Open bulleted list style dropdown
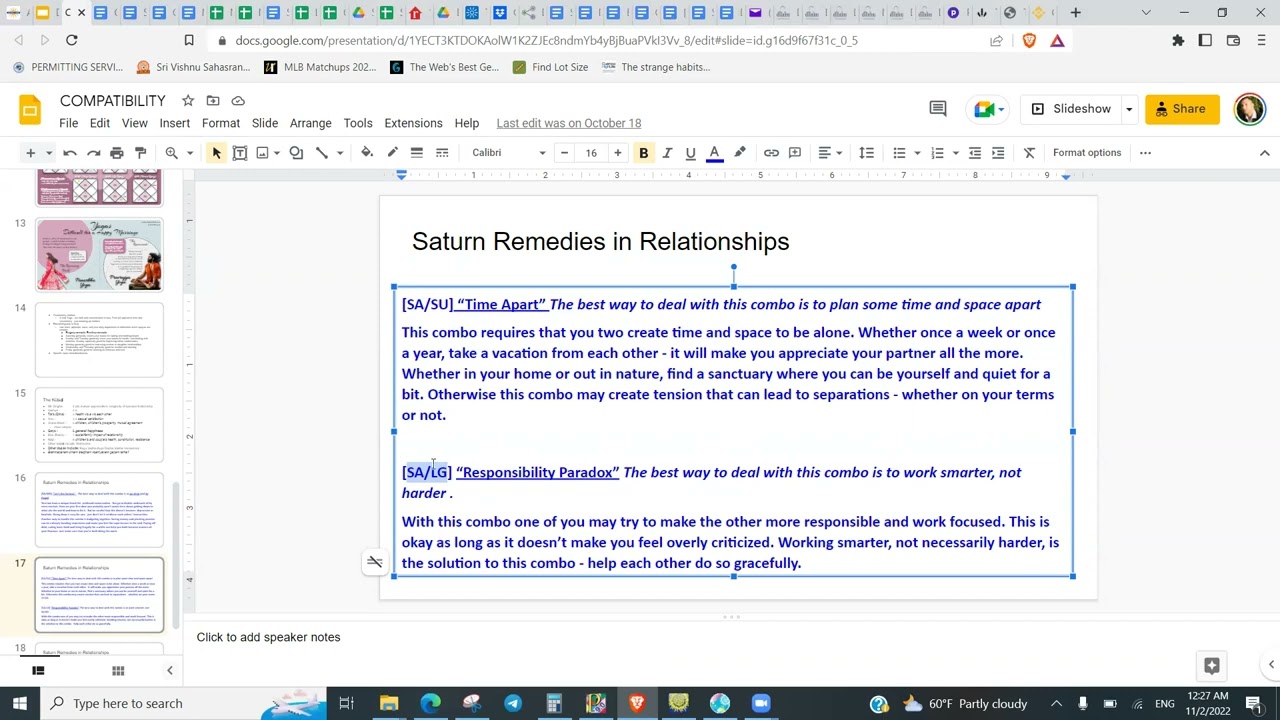 [x=917, y=153]
